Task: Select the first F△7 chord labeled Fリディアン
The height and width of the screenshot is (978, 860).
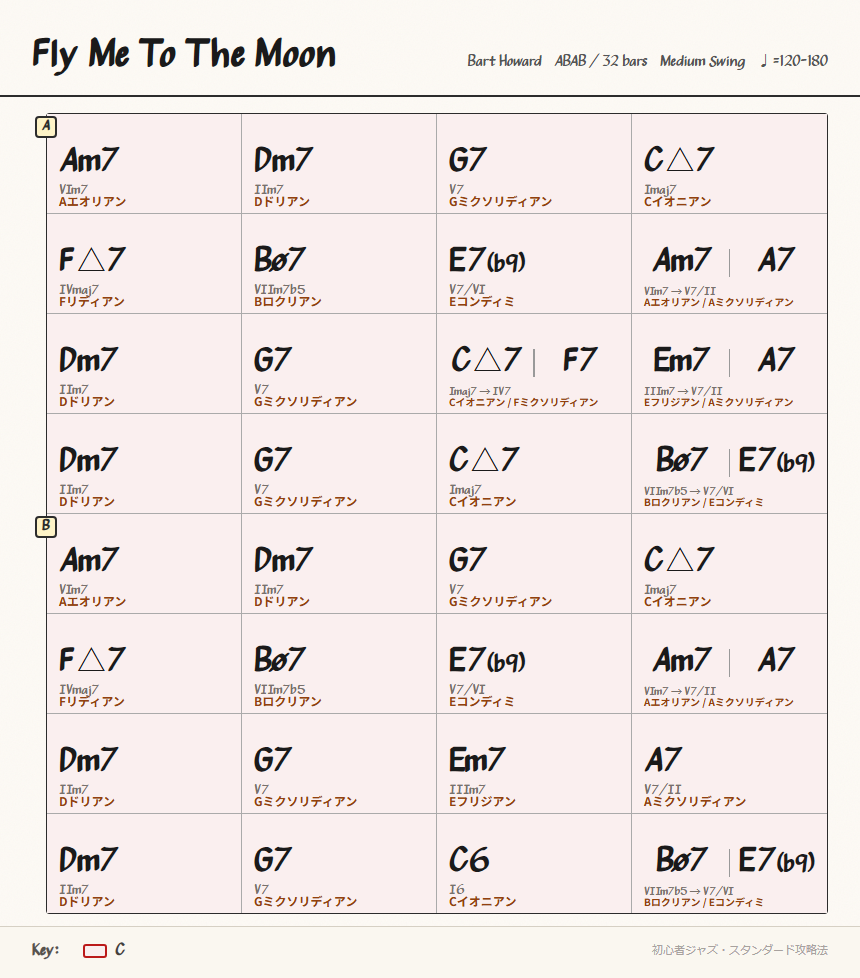Action: (92, 259)
